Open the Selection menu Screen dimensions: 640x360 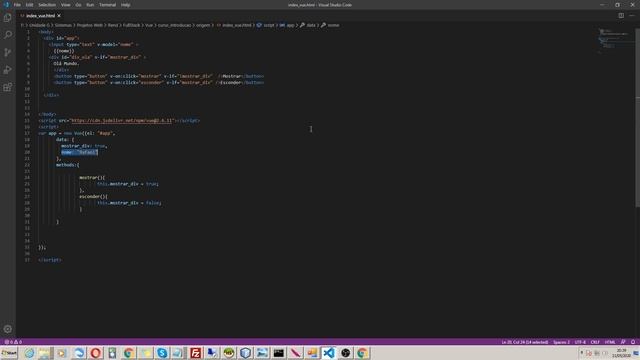(47, 5)
